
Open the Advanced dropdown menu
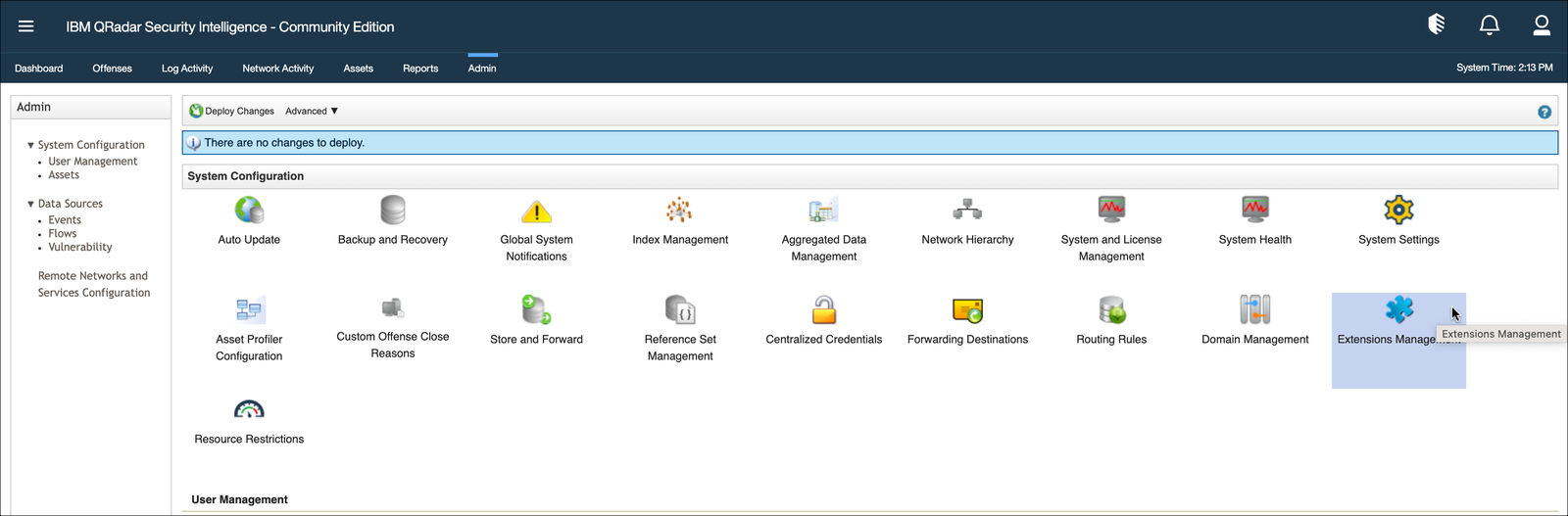click(312, 112)
